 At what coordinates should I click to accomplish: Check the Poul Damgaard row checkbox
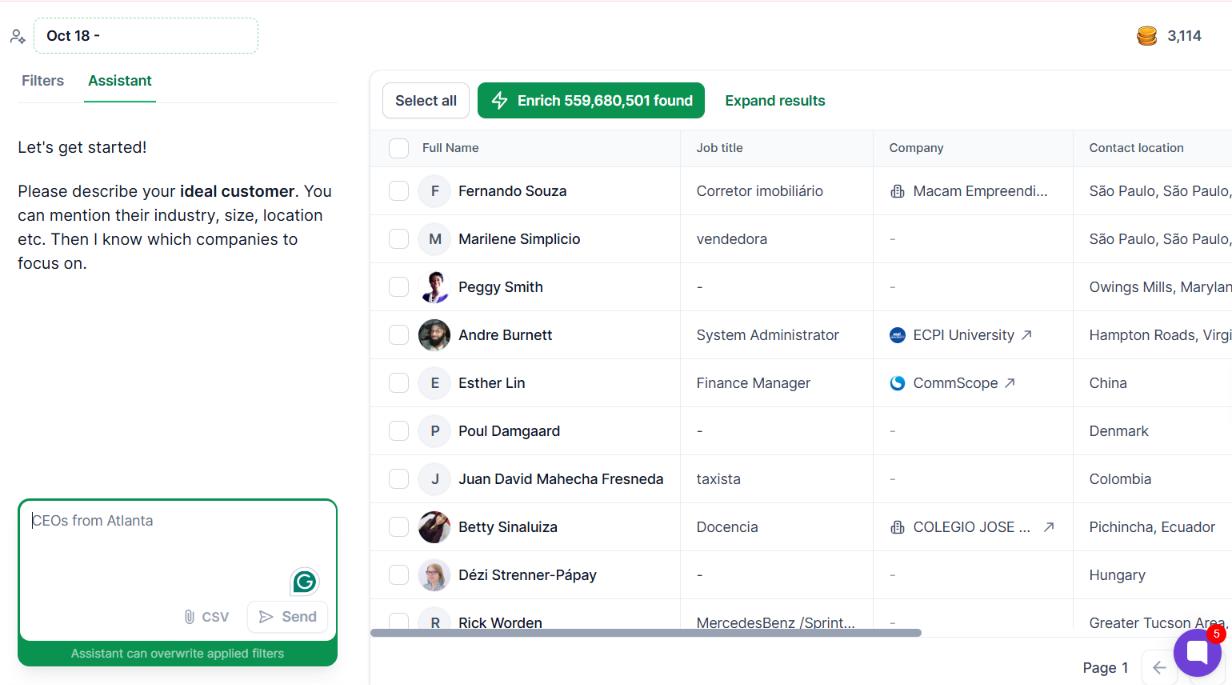point(399,431)
